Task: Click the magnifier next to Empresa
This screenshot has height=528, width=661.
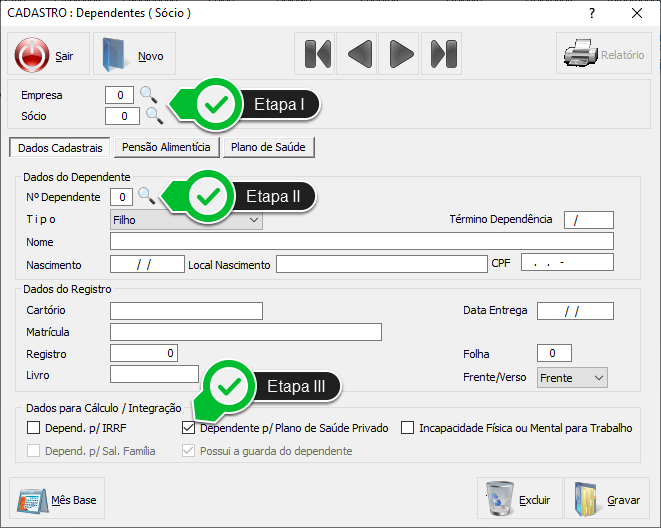Action: [x=148, y=95]
